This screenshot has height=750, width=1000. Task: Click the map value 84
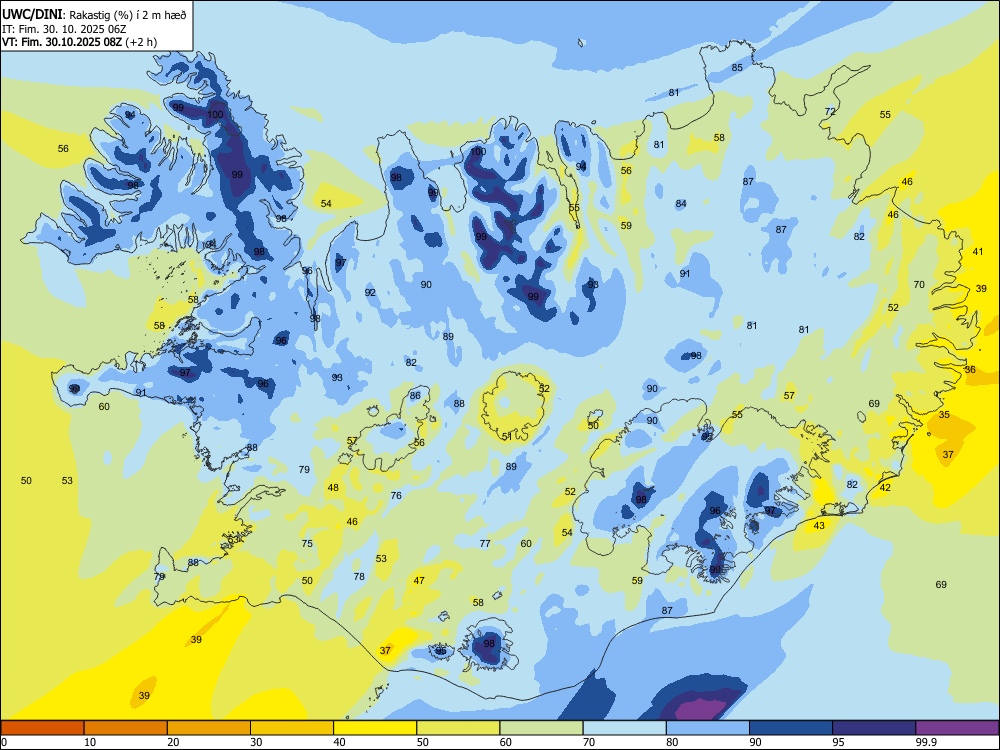(681, 203)
